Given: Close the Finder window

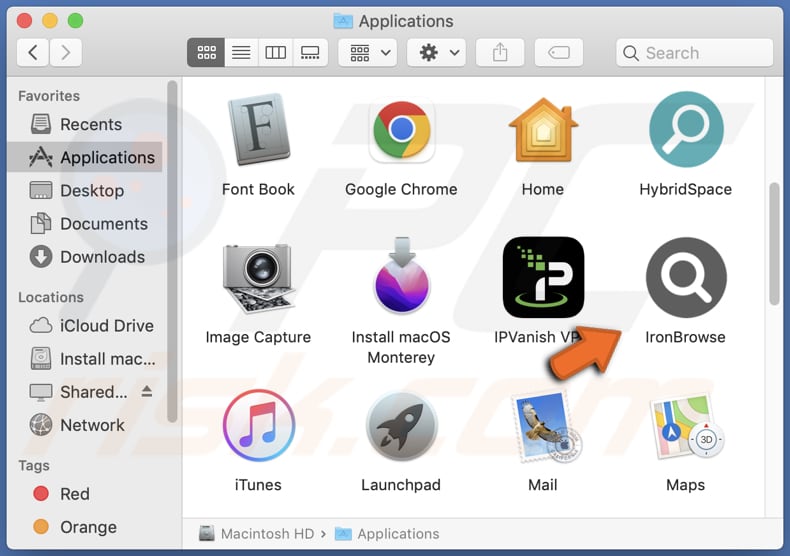Looking at the screenshot, I should pyautogui.click(x=24, y=21).
